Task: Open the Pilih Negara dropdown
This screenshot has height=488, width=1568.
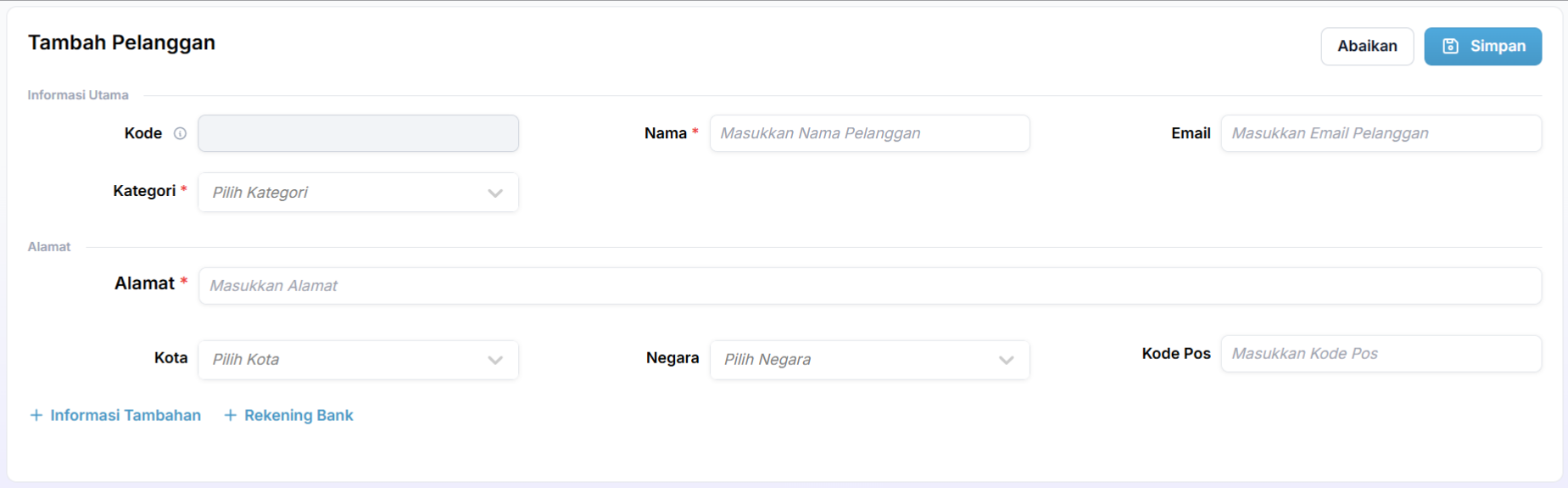Action: 869,360
